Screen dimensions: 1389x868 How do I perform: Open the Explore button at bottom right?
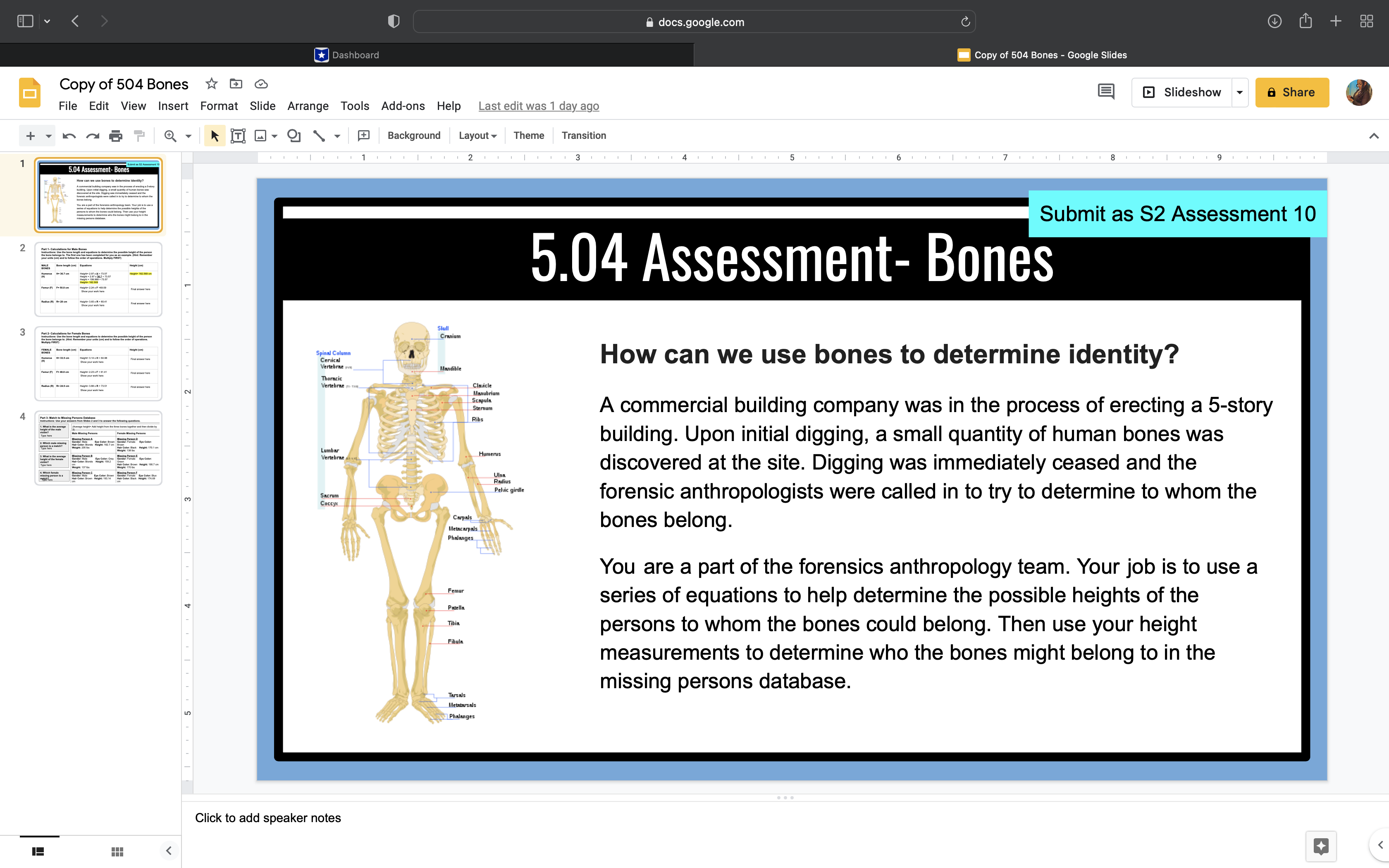(1321, 846)
